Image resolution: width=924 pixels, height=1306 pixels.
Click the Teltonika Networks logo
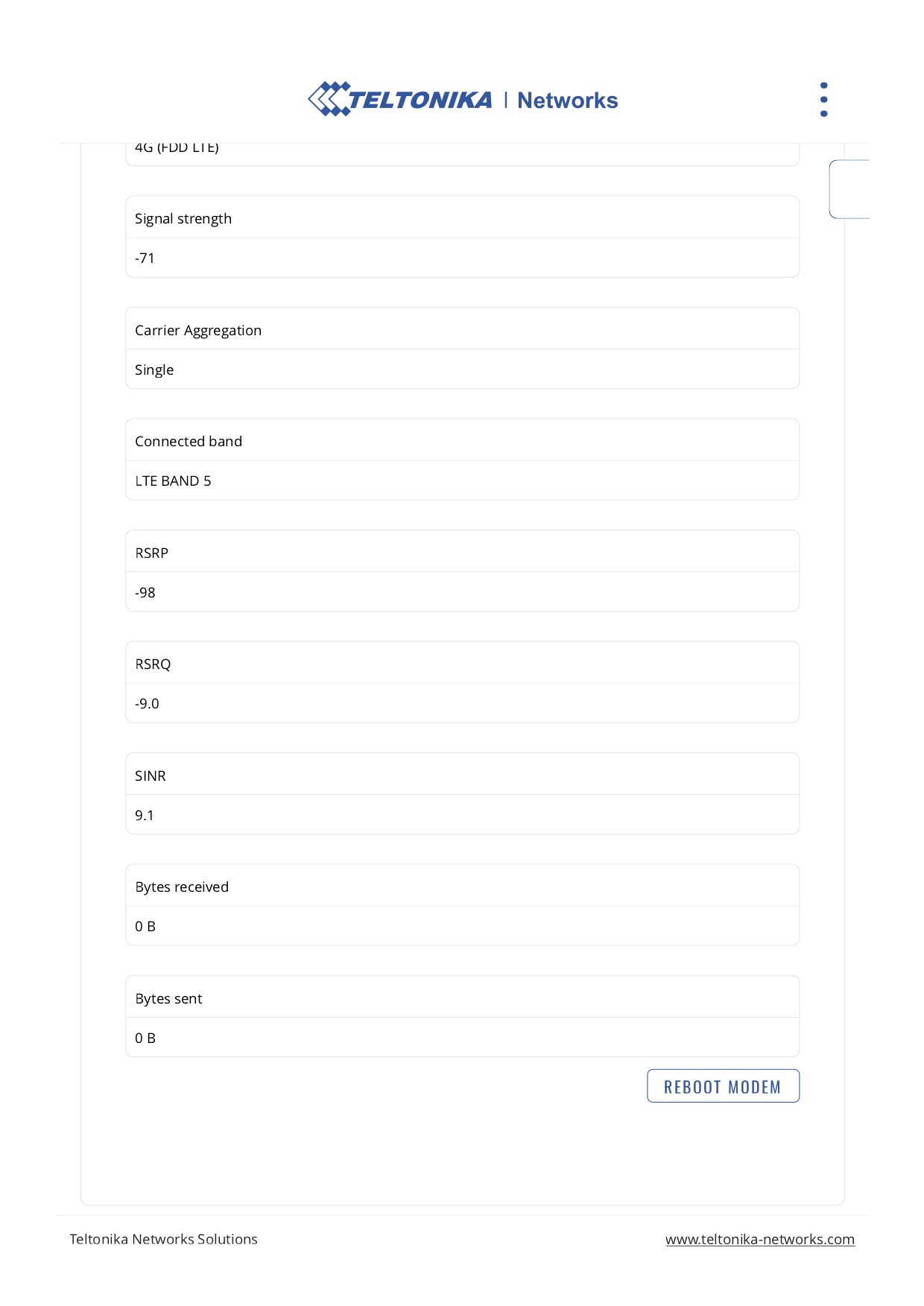(463, 99)
